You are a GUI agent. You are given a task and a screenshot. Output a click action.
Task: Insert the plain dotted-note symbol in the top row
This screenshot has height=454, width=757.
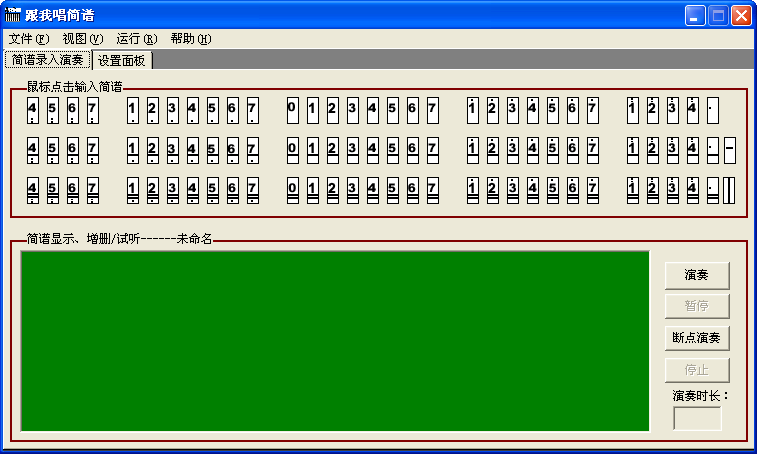coord(713,111)
